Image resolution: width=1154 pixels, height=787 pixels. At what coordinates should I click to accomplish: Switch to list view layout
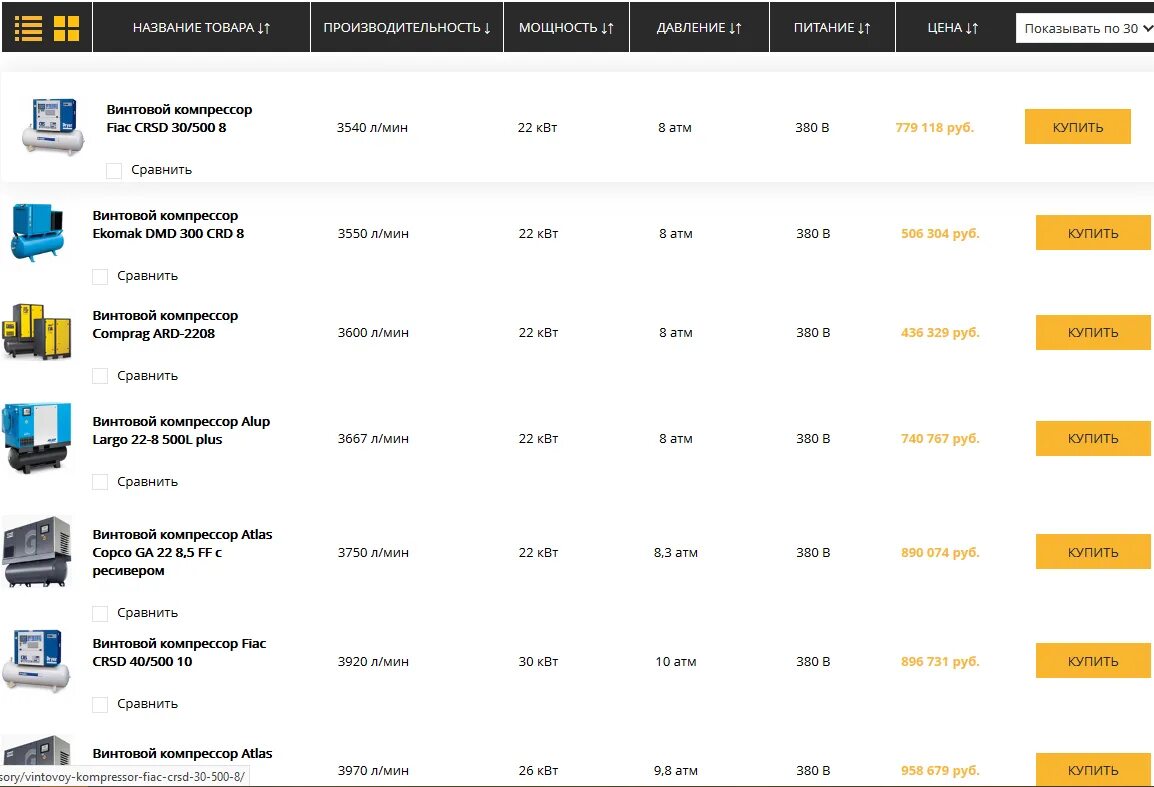(x=28, y=28)
